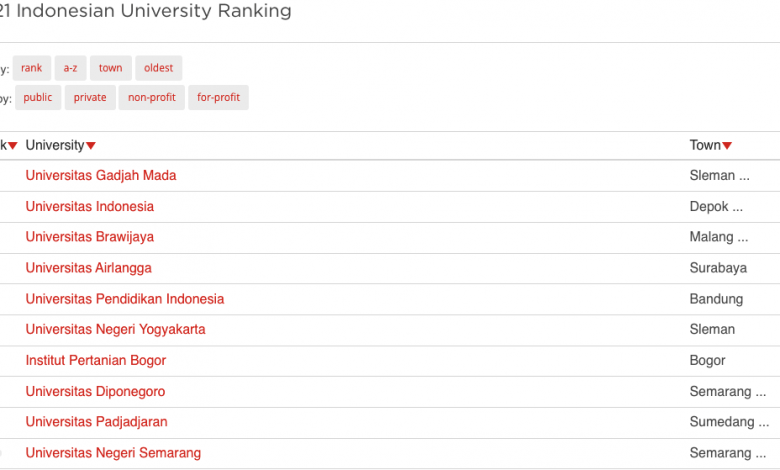
Task: Open Universitas Gadjah Mada link
Action: coord(101,175)
